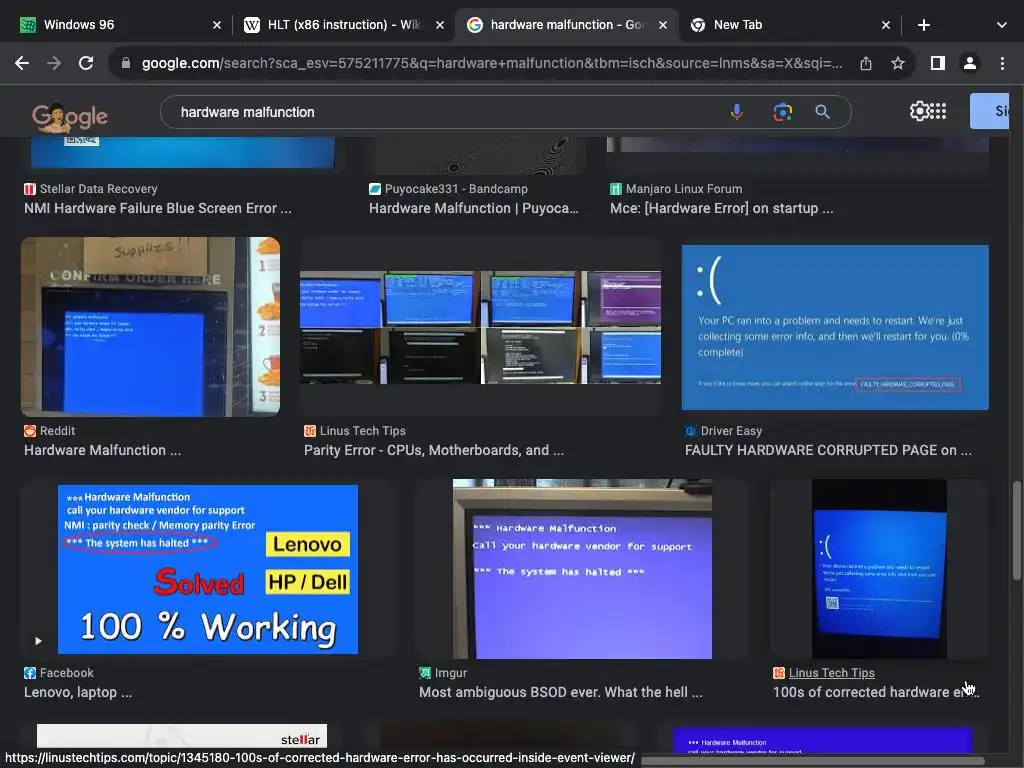Select the hardware malfunction Google tab
Image resolution: width=1024 pixels, height=768 pixels.
[566, 25]
